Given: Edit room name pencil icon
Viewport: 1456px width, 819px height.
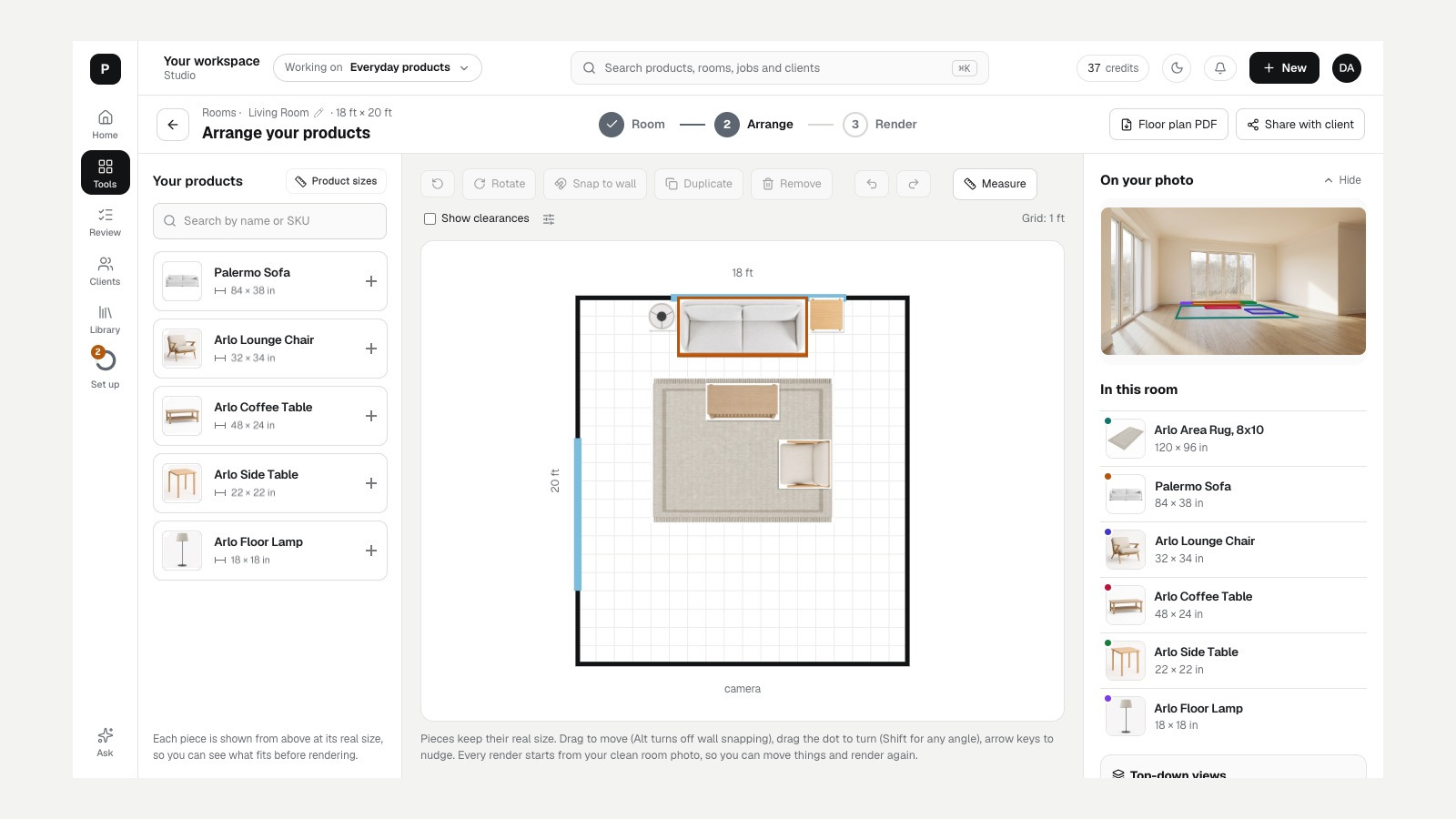Looking at the screenshot, I should [x=318, y=113].
